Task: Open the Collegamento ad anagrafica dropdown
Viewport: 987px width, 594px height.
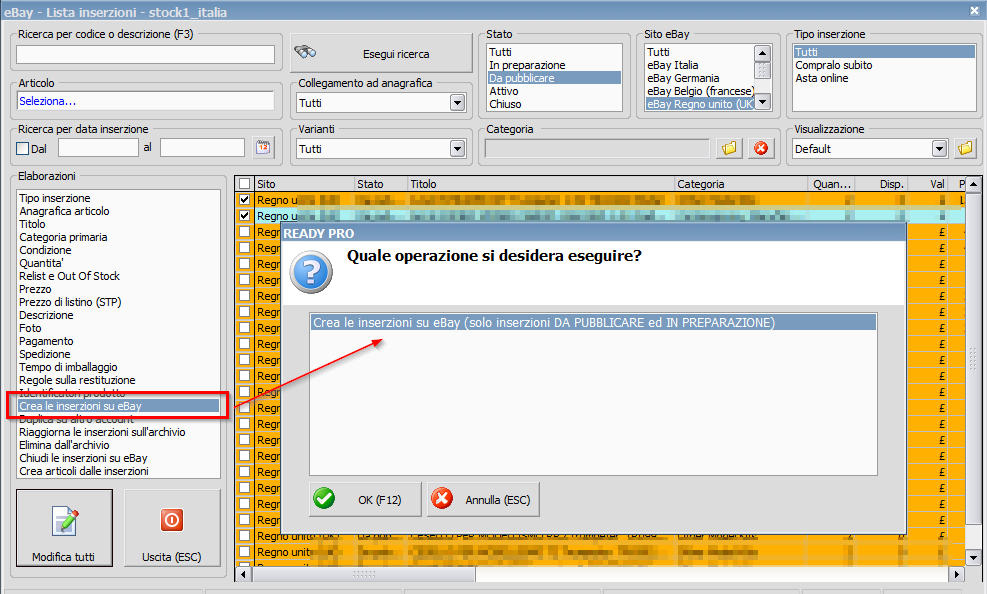Action: (x=458, y=103)
